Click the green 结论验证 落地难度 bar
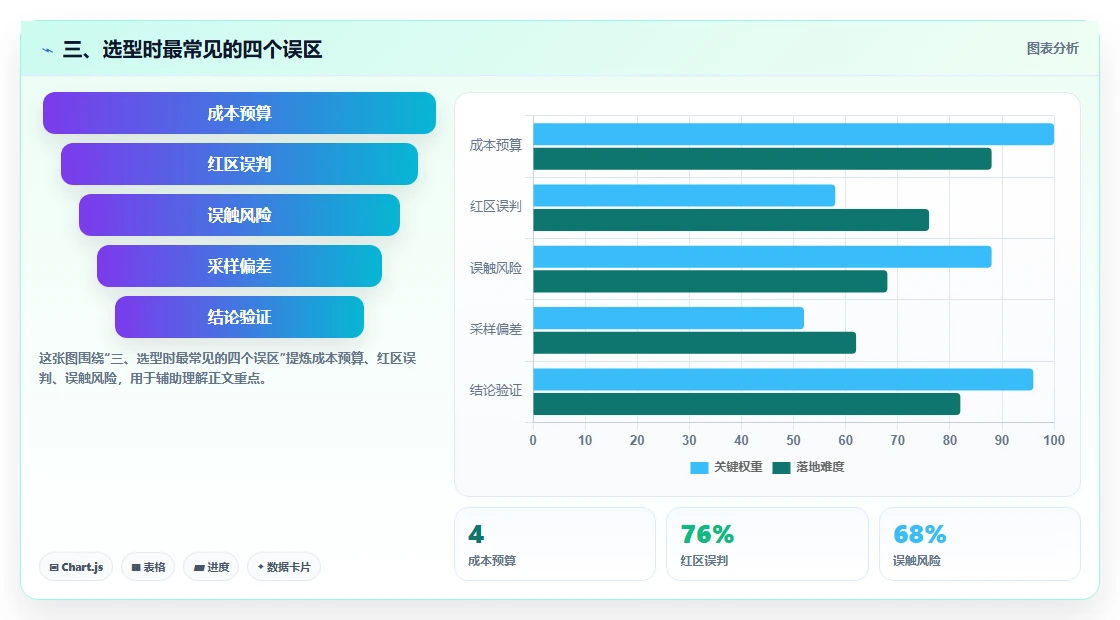The width and height of the screenshot is (1120, 620). (x=746, y=404)
